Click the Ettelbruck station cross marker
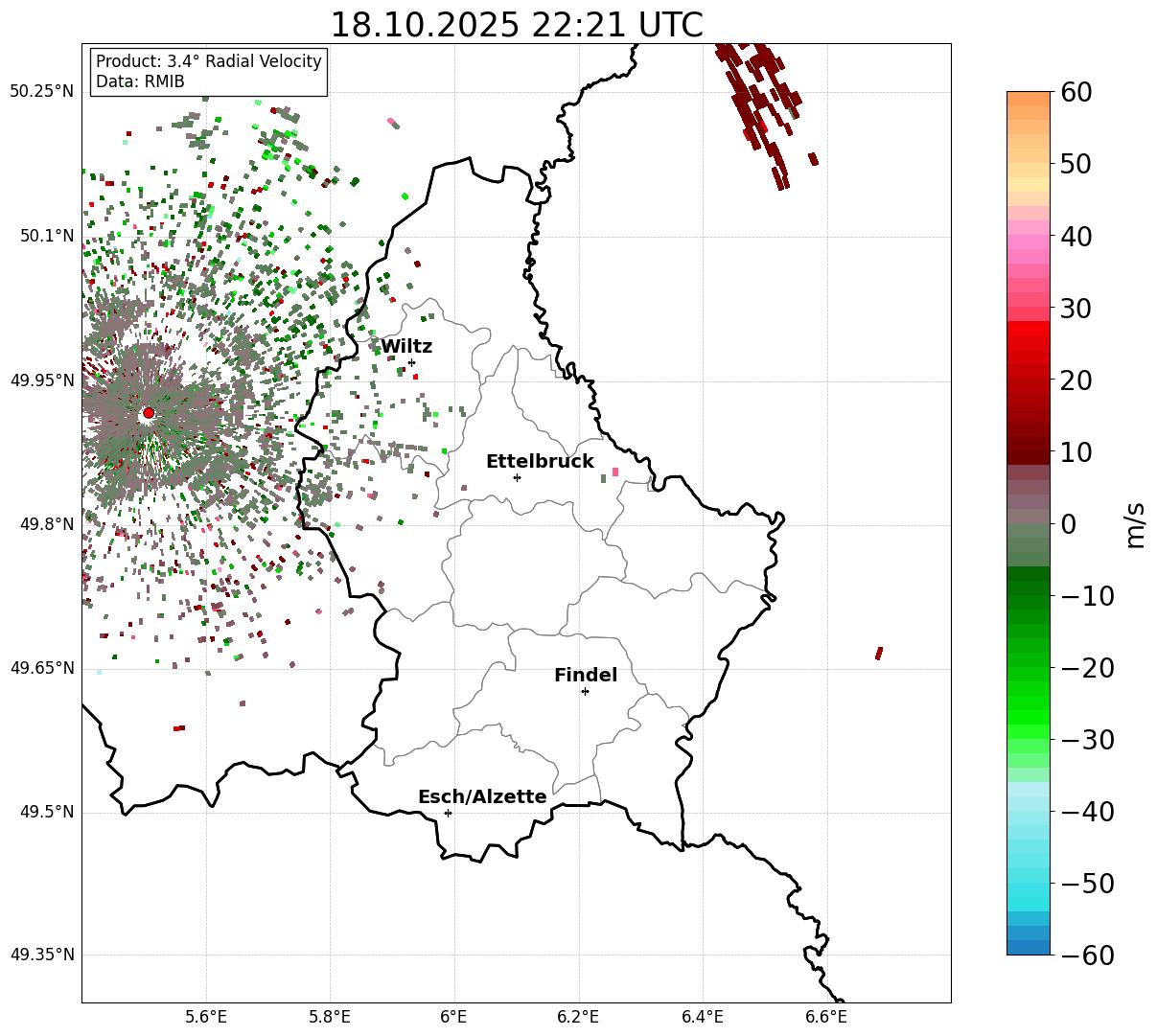1157x1036 pixels. 517,477
